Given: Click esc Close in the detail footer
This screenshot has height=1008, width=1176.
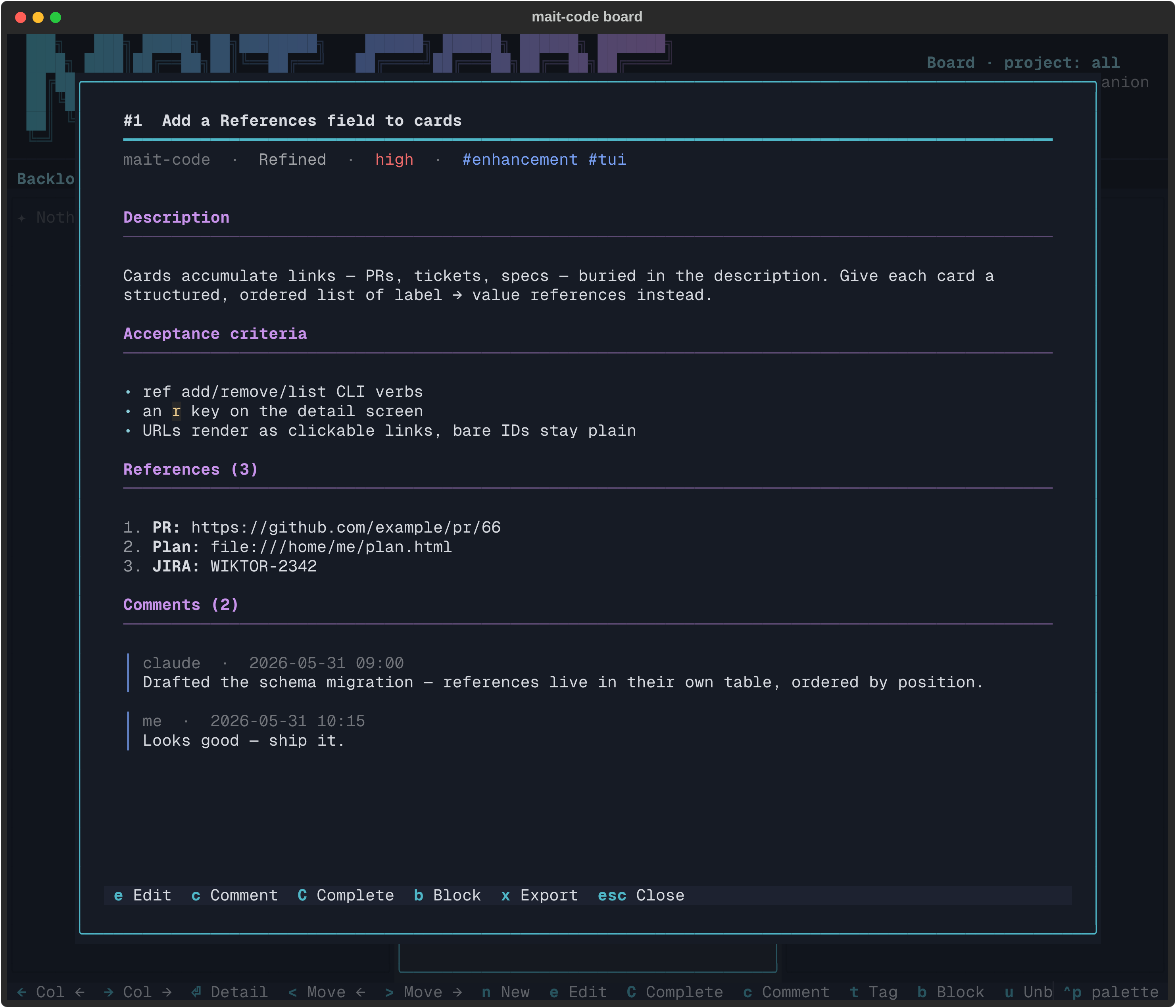Looking at the screenshot, I should tap(641, 895).
